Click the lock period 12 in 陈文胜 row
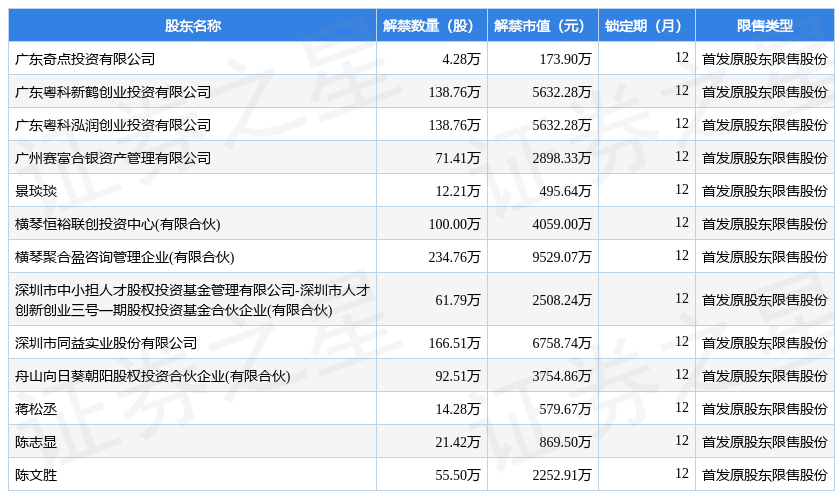This screenshot has width=835, height=499. [x=682, y=473]
